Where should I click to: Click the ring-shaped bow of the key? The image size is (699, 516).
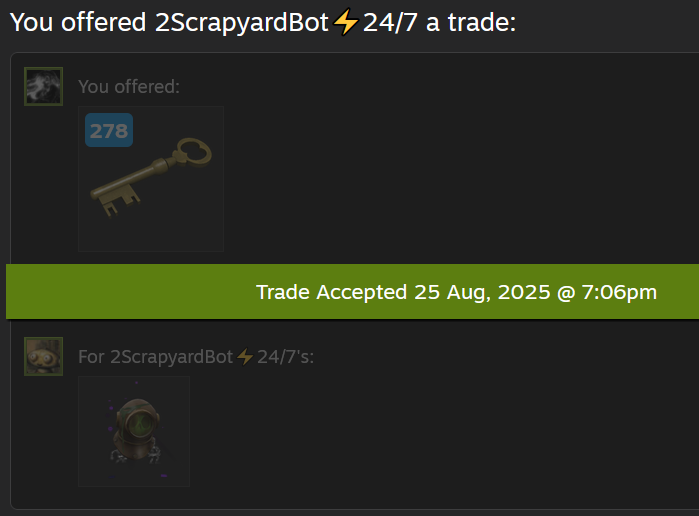193,152
